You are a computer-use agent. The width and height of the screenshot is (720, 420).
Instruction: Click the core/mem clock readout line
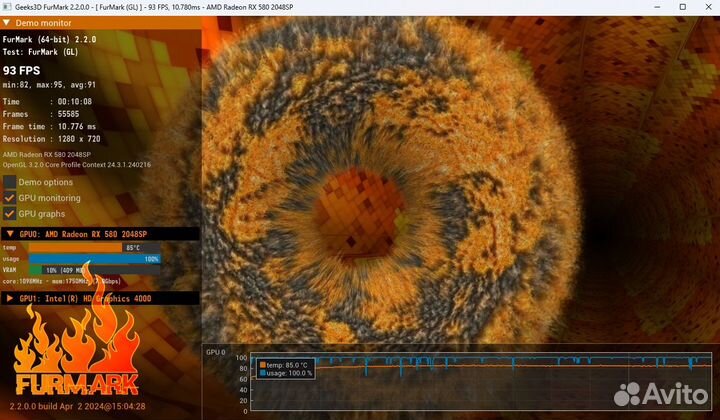pyautogui.click(x=62, y=281)
